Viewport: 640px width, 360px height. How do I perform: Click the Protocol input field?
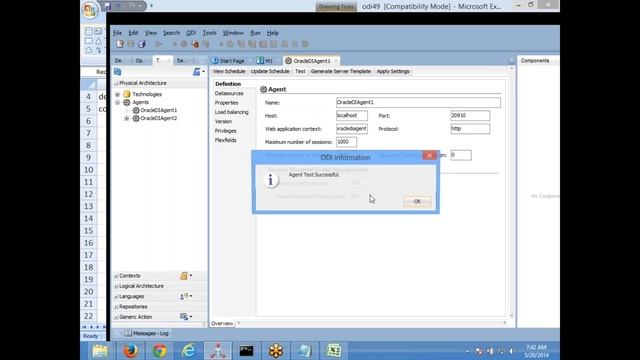pyautogui.click(x=470, y=129)
